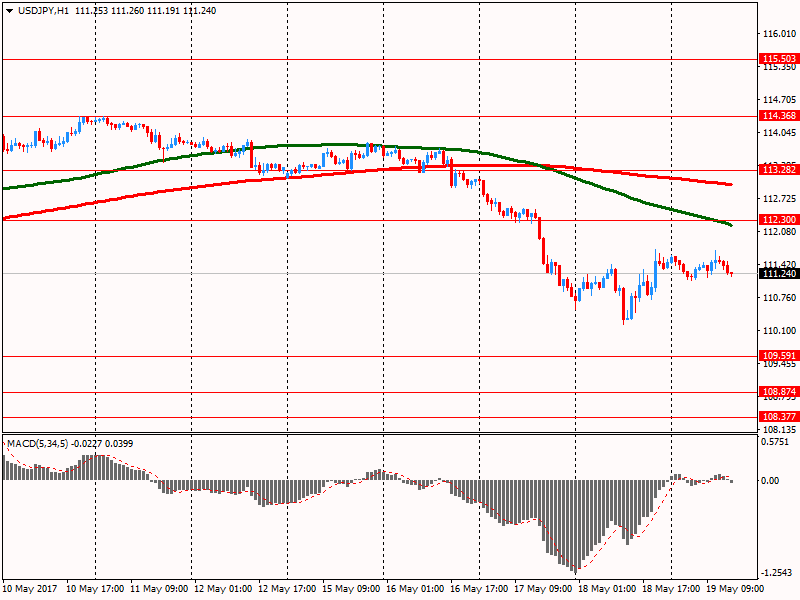Click the 18 May 17:00 time axis label
Viewport: 800px width, 600px height.
click(x=671, y=589)
